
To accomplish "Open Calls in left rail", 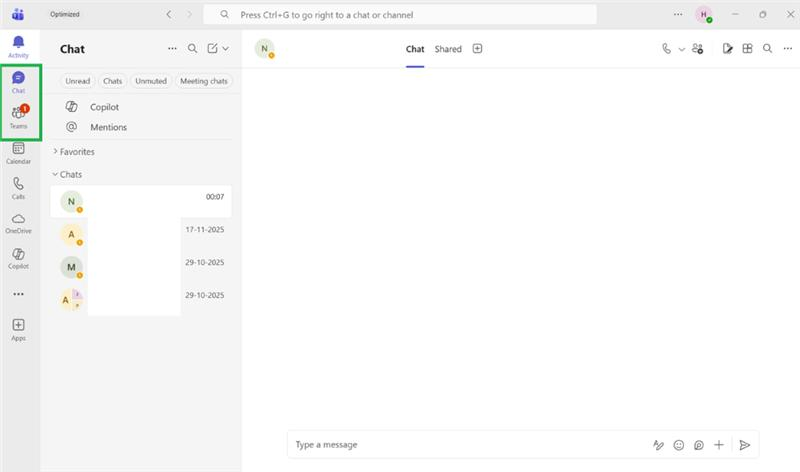I will pos(18,188).
